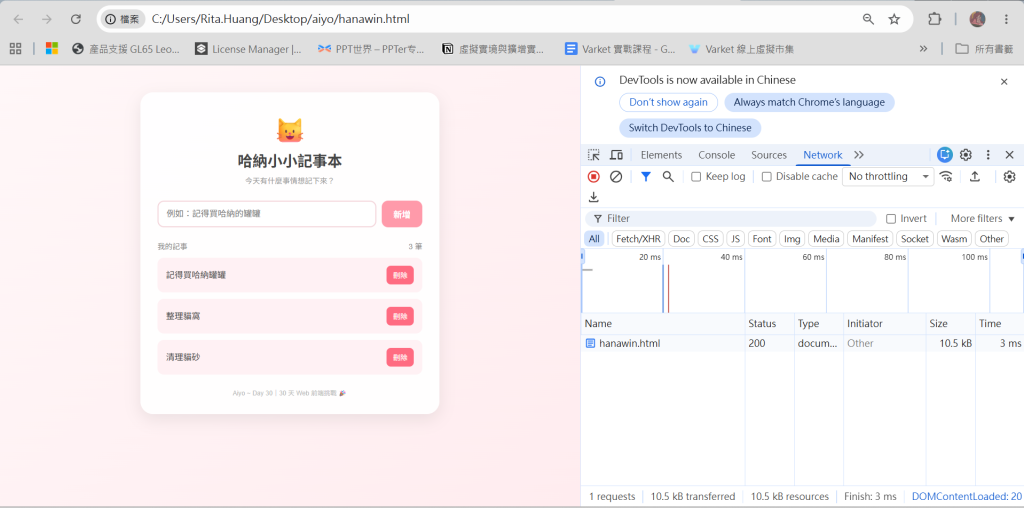Stop recording the network log
The image size is (1024, 508).
[x=594, y=176]
